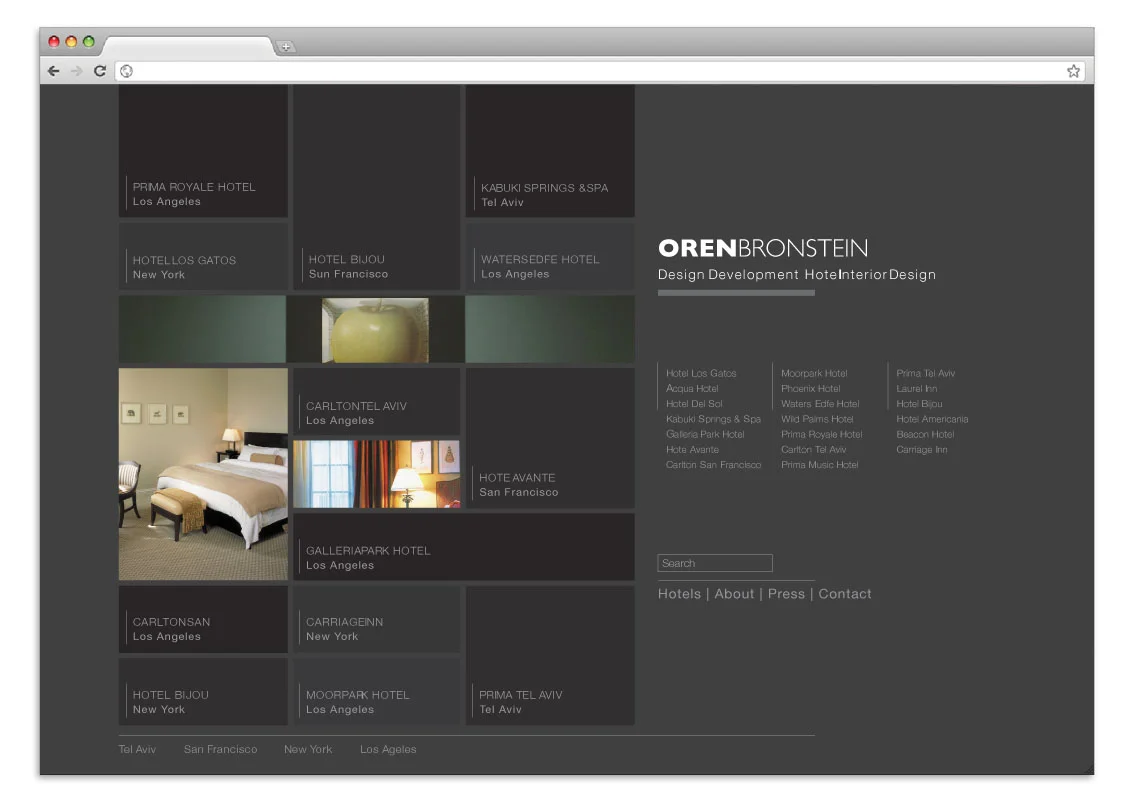This screenshot has width=1134, height=802.
Task: Reload the page with the refresh icon
Action: [x=100, y=71]
